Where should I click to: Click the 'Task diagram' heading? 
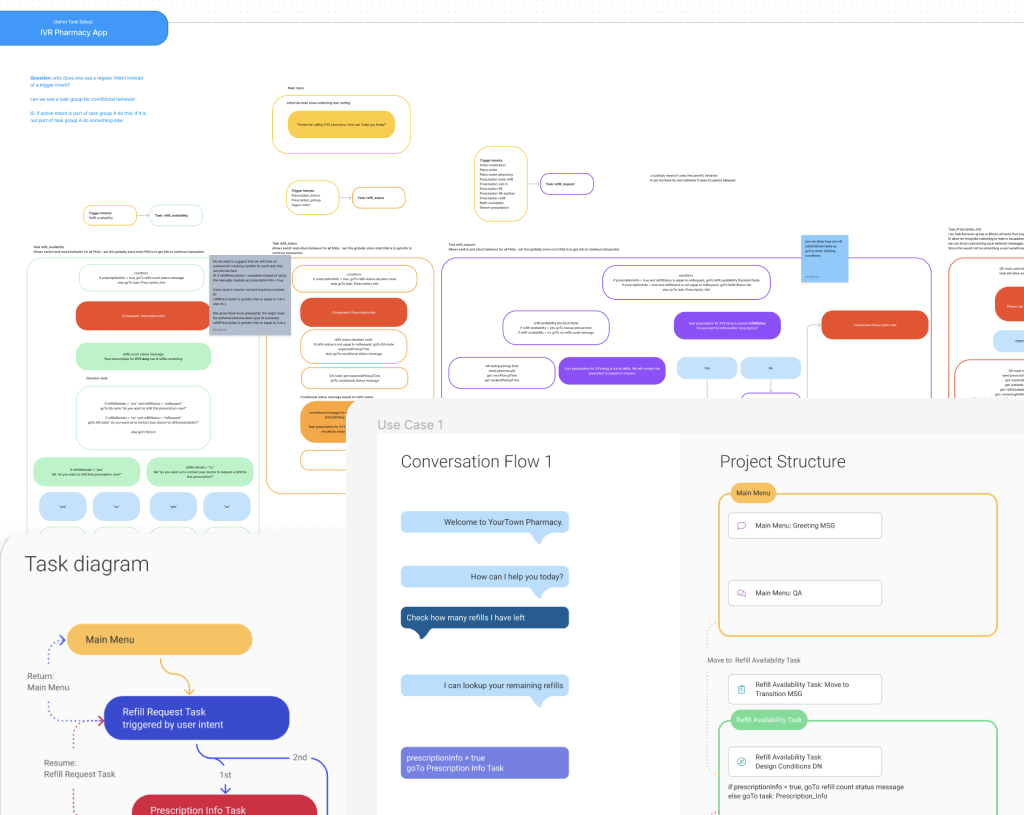pos(87,564)
